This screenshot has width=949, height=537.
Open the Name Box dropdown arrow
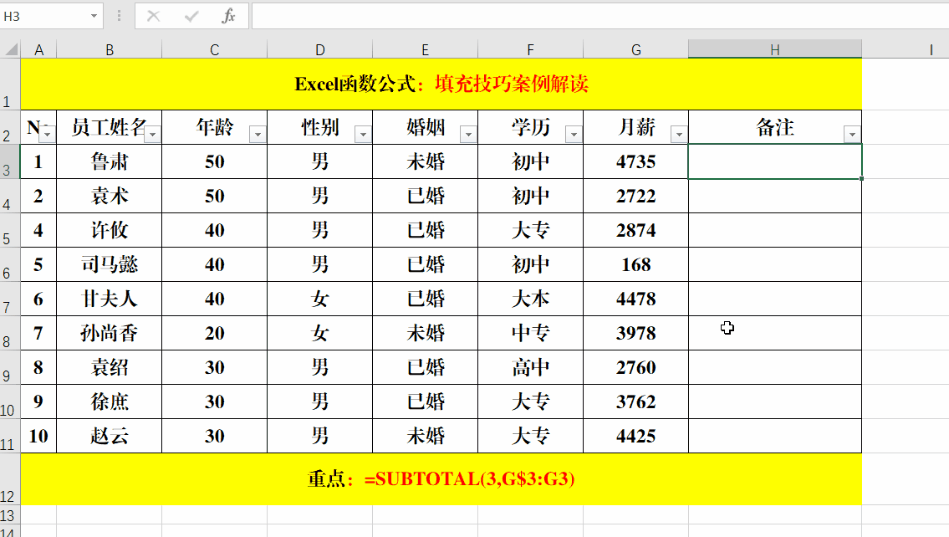click(x=94, y=16)
